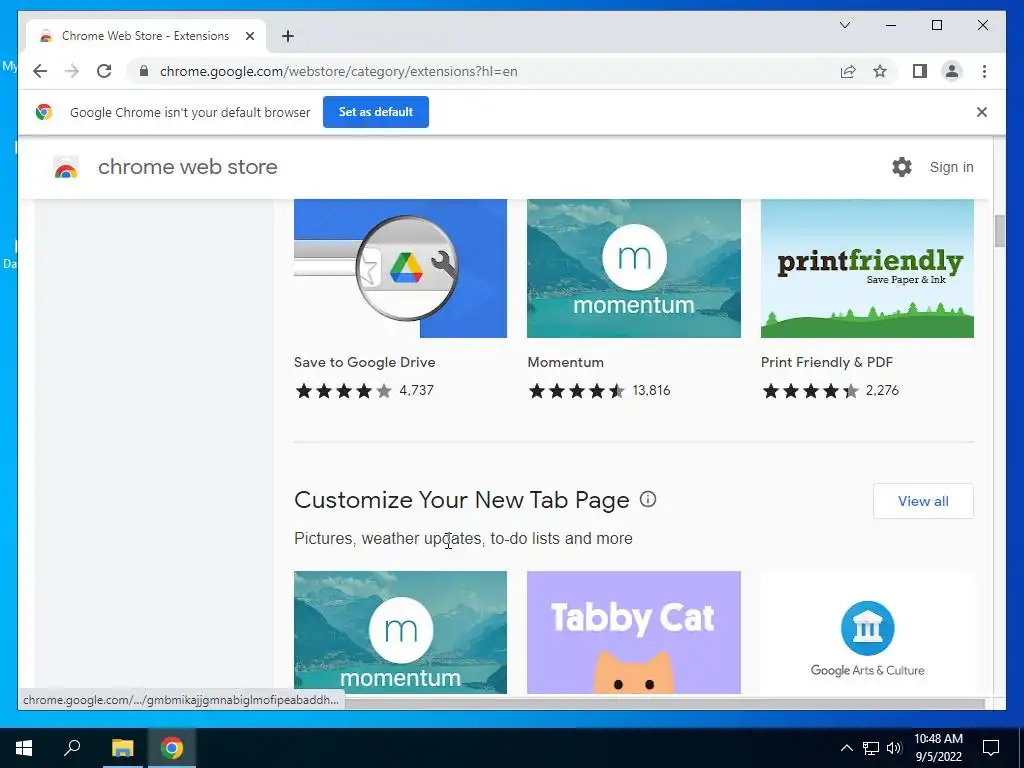
Task: Click the 'Print Friendly & PDF' title
Action: (827, 362)
